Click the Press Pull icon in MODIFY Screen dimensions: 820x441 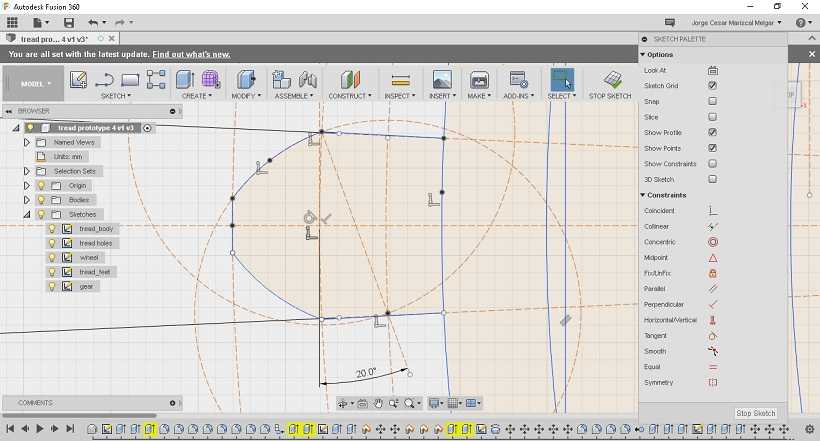click(246, 80)
